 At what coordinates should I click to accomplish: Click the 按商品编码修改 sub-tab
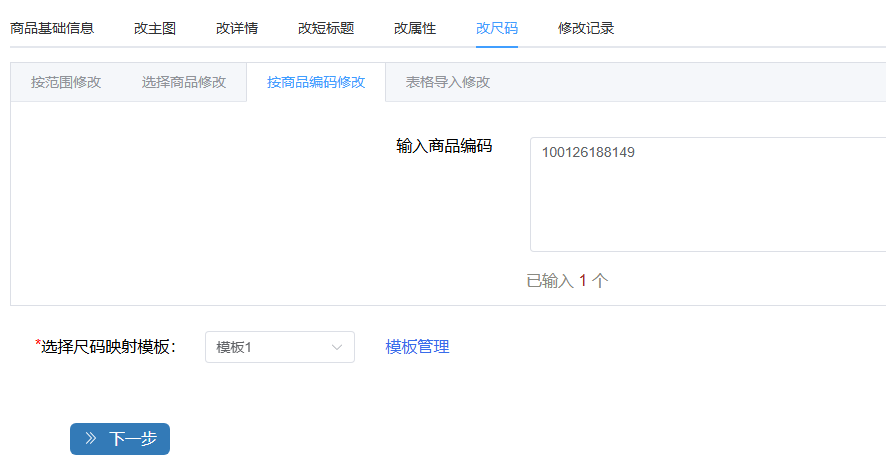pyautogui.click(x=316, y=82)
